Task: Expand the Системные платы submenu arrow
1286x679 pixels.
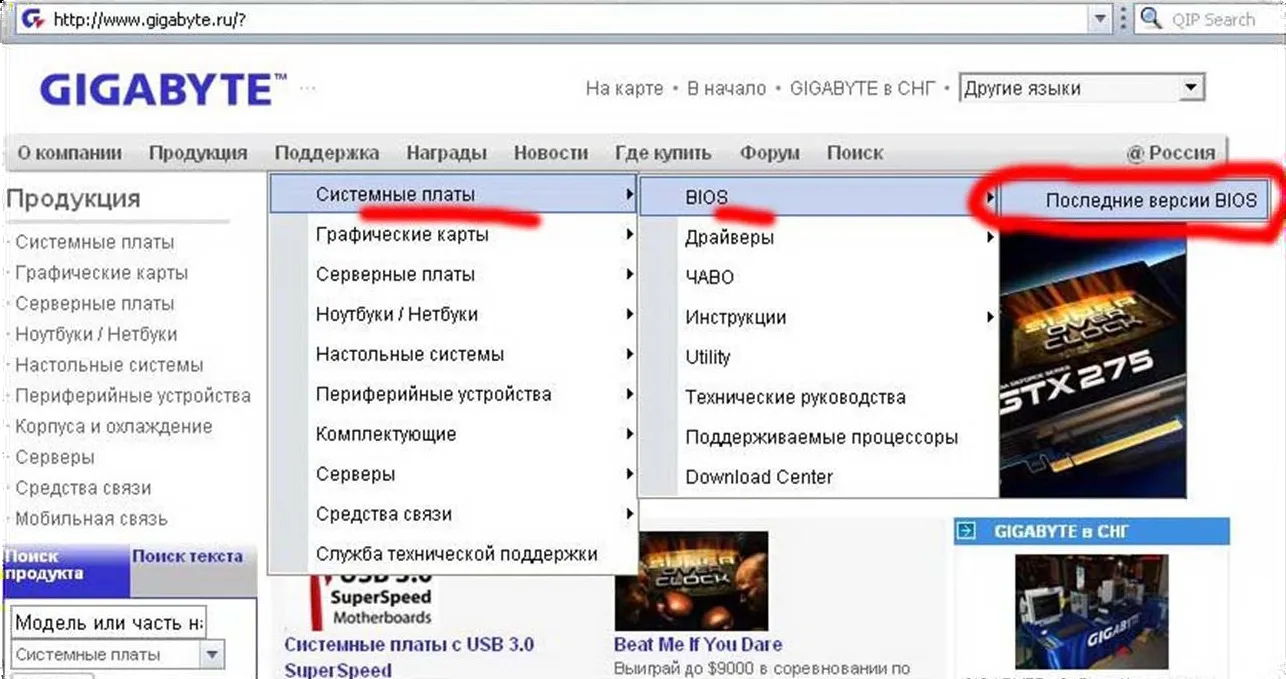Action: pos(629,194)
